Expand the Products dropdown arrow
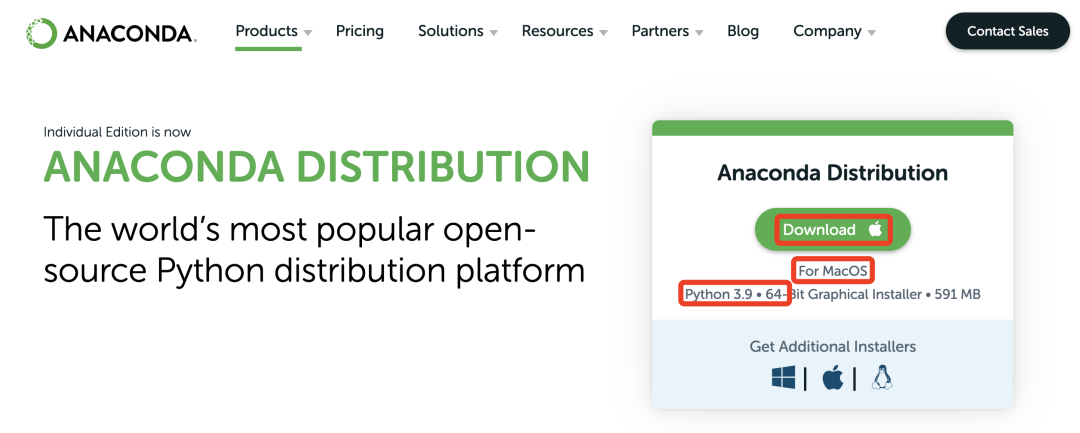Viewport: 1080px width, 433px height. tap(308, 33)
